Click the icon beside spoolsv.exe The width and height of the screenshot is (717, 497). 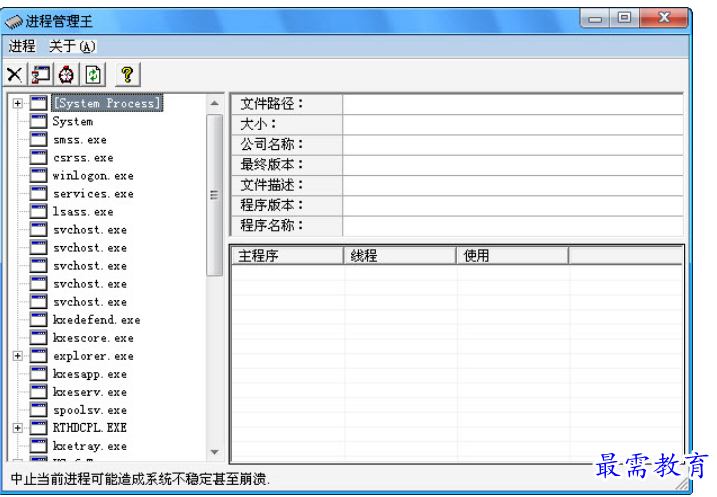(x=38, y=410)
